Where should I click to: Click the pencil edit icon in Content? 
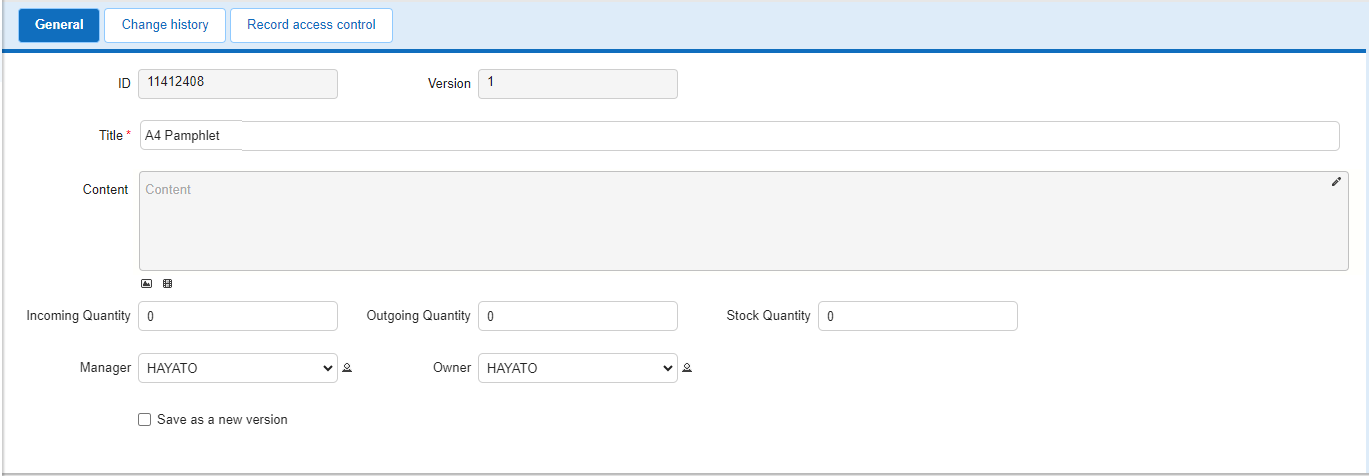1336,182
